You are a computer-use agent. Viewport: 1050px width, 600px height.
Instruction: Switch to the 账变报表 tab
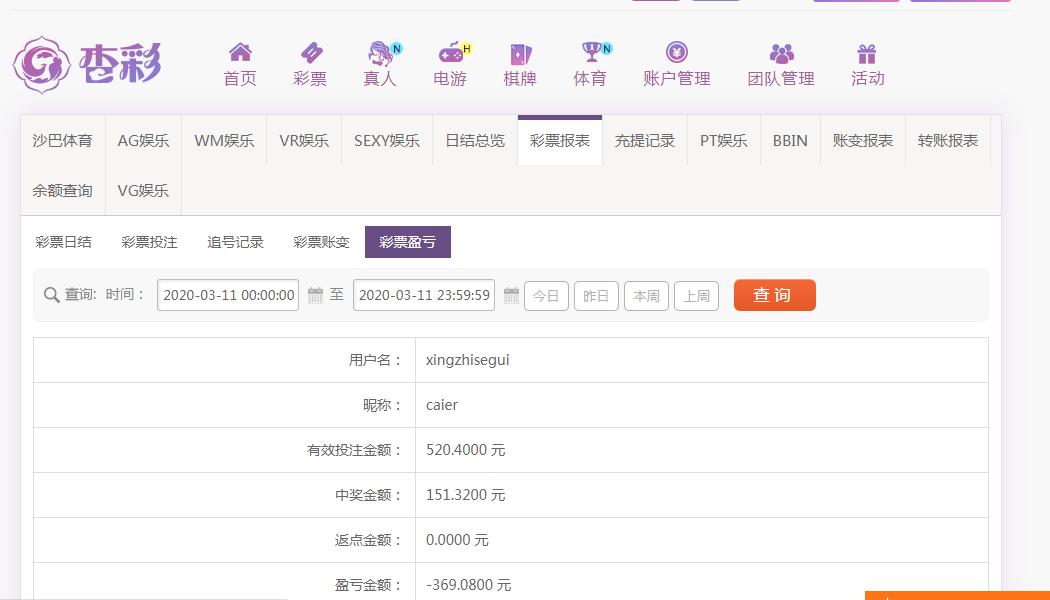863,141
